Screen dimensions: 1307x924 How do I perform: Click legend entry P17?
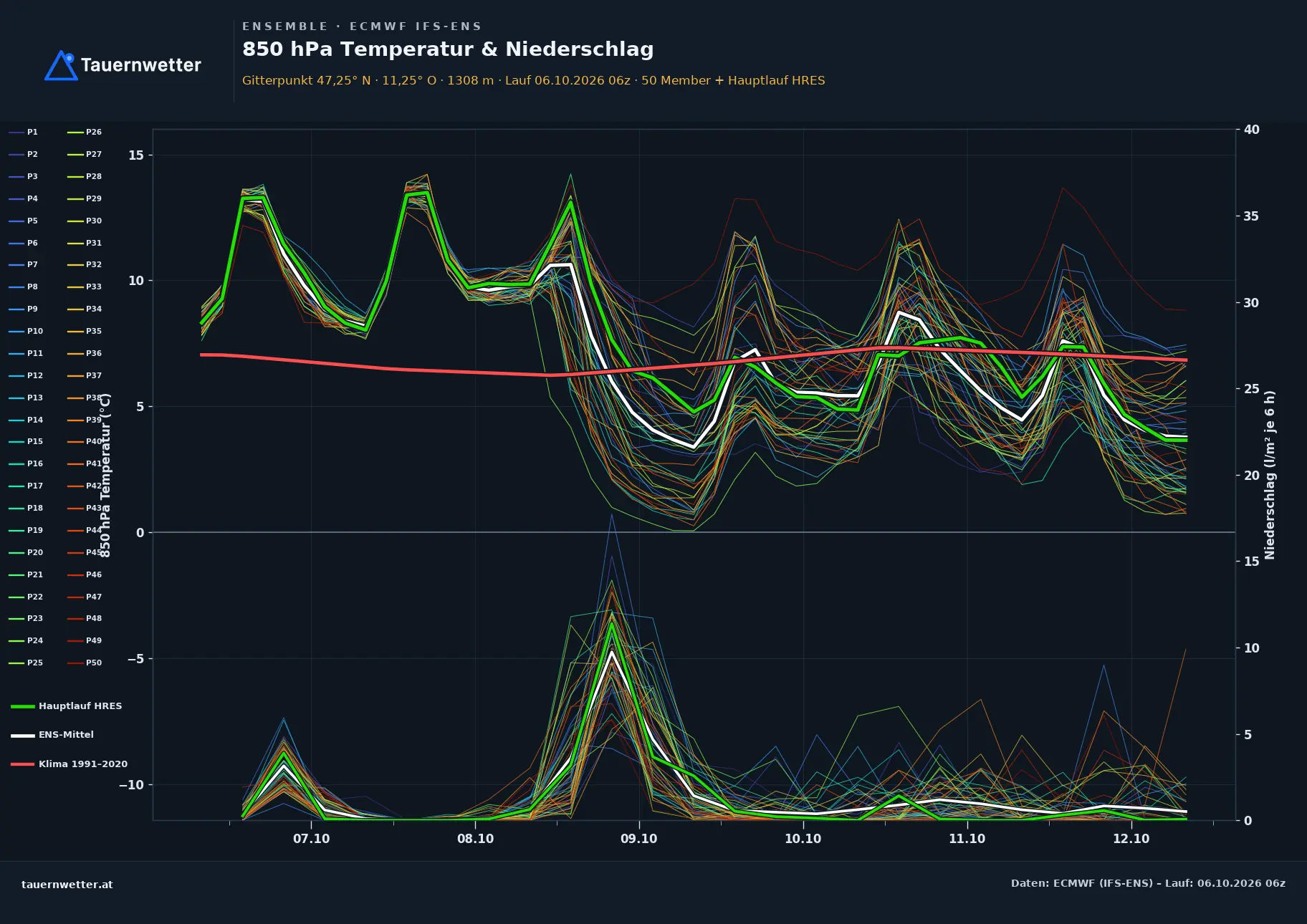[x=26, y=486]
